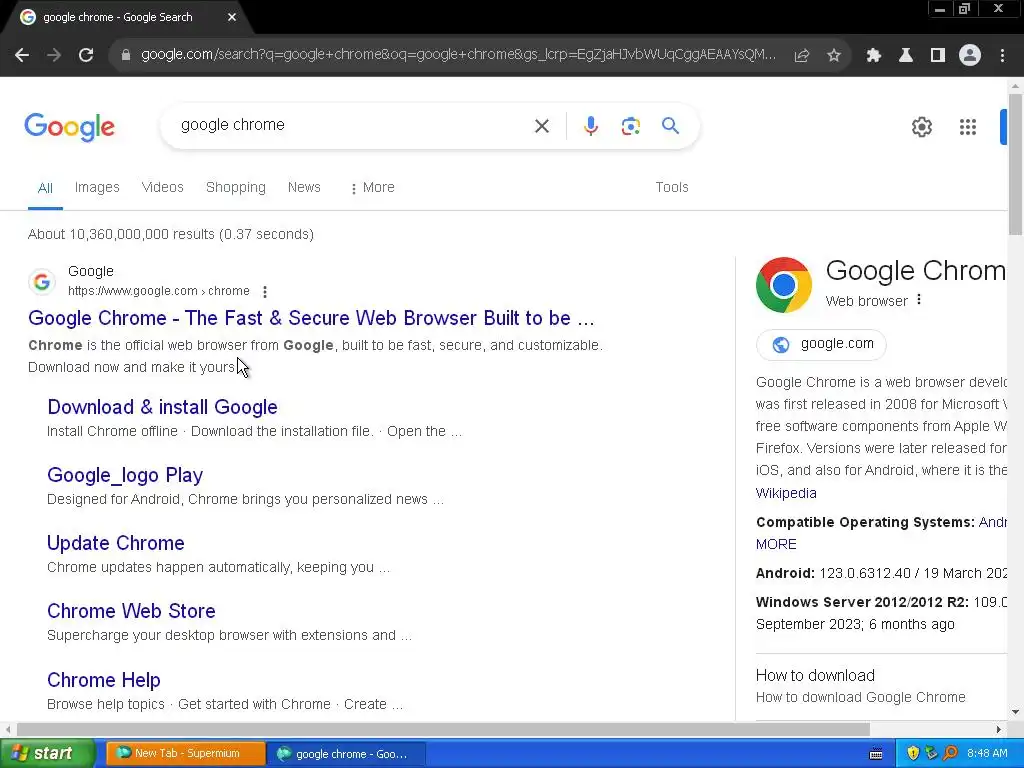This screenshot has height=768, width=1024.
Task: Click scroll right arrow on horizontal bar
Action: tap(999, 729)
